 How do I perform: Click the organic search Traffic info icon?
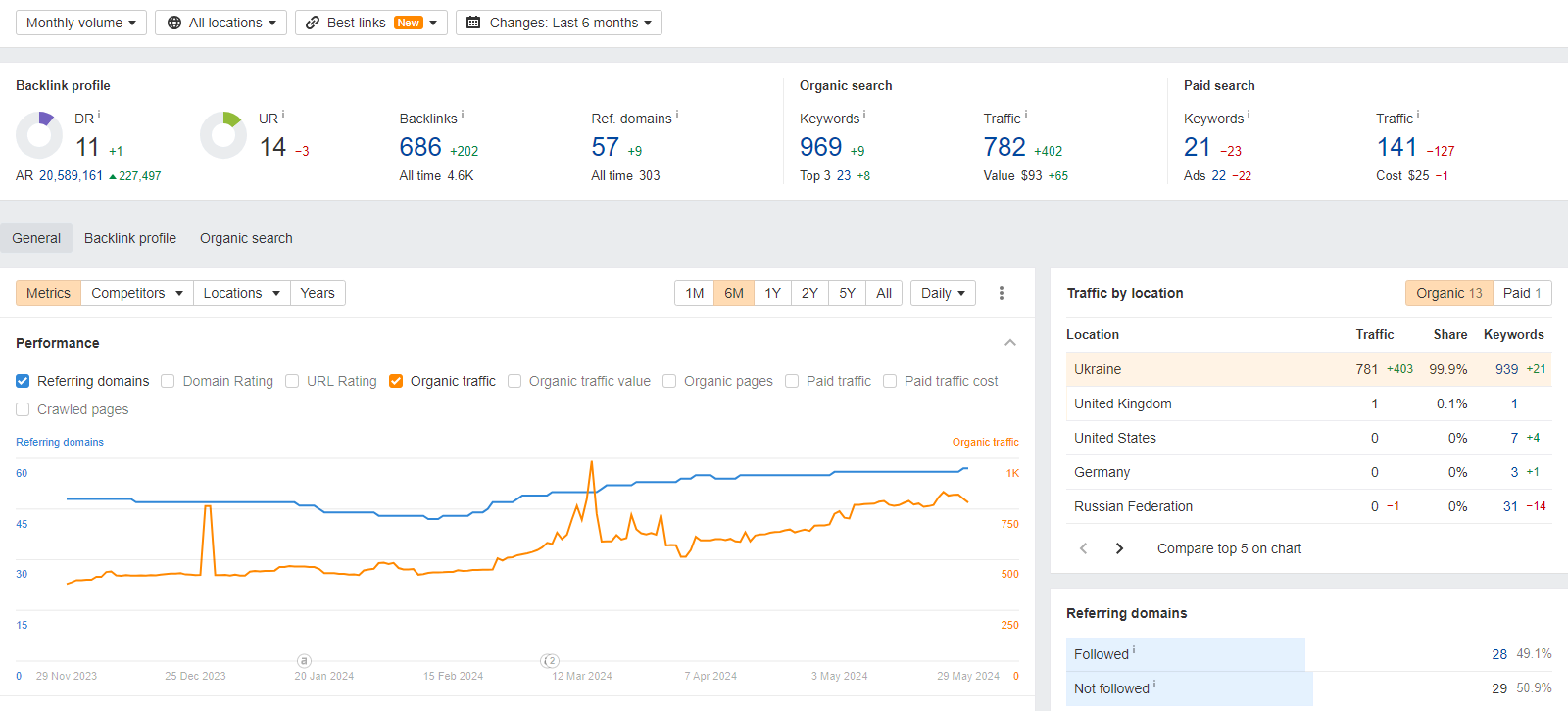(1026, 115)
